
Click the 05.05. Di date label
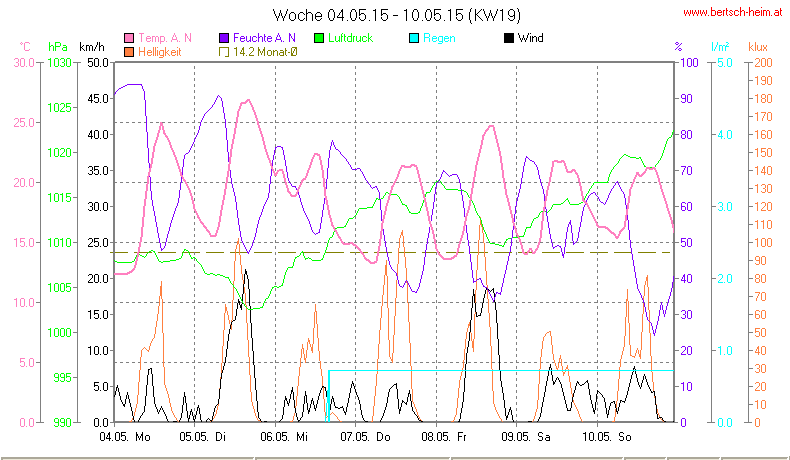pyautogui.click(x=203, y=437)
